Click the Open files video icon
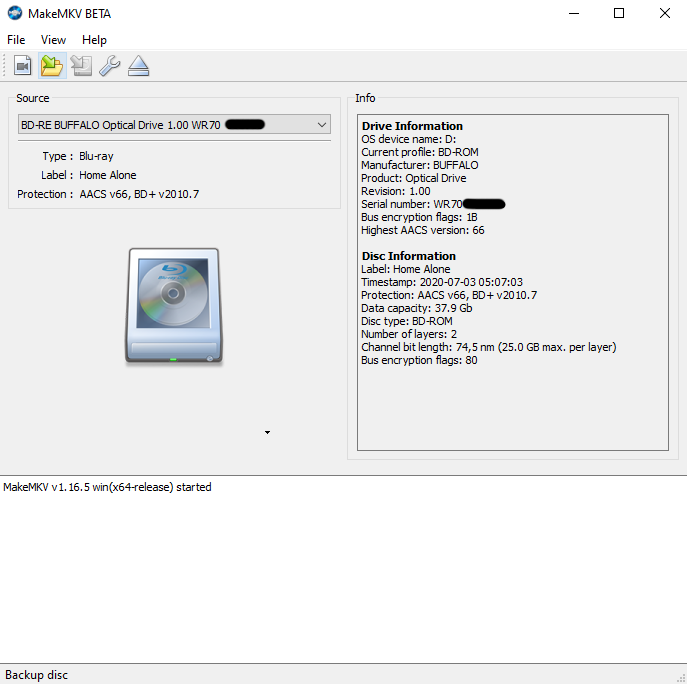Image resolution: width=687 pixels, height=684 pixels. (22, 66)
